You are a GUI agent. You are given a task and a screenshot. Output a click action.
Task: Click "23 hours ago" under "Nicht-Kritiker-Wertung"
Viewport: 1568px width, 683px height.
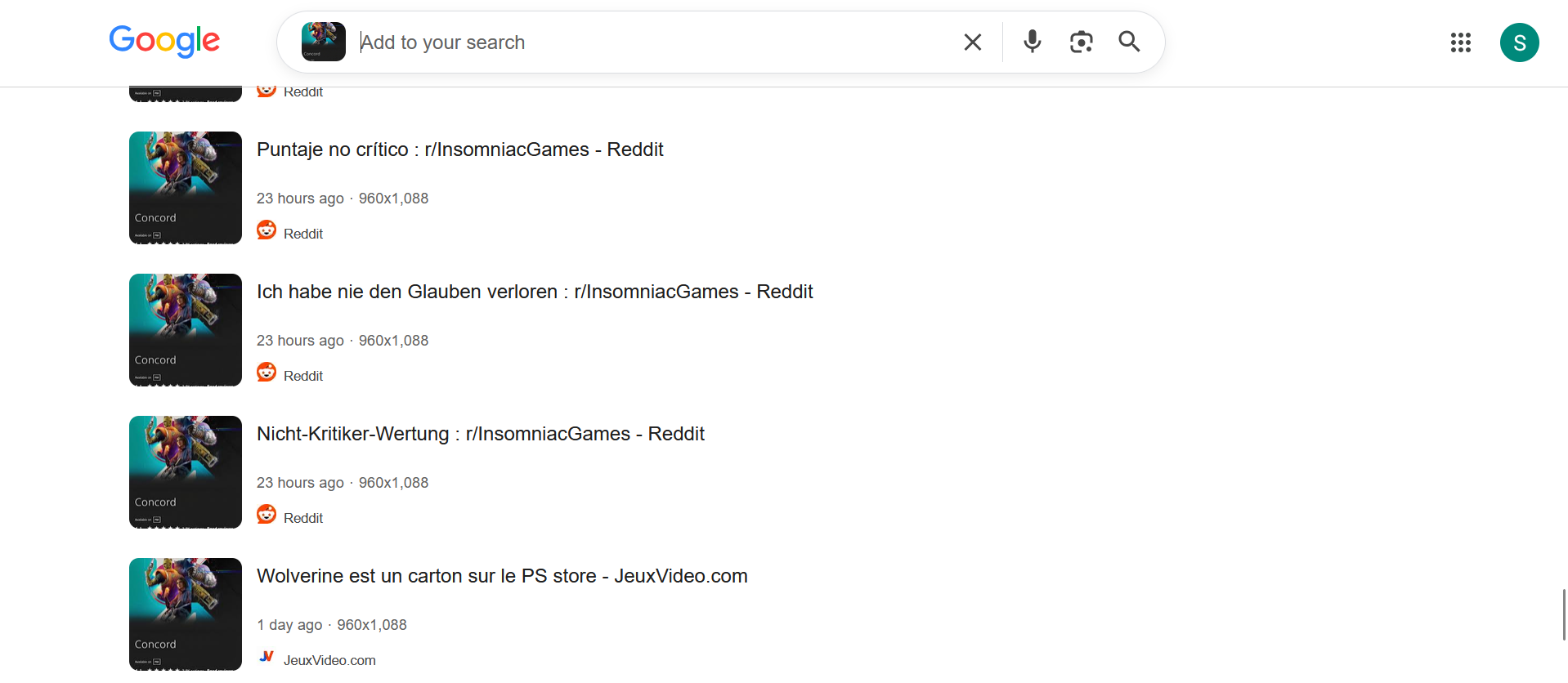[x=300, y=483]
